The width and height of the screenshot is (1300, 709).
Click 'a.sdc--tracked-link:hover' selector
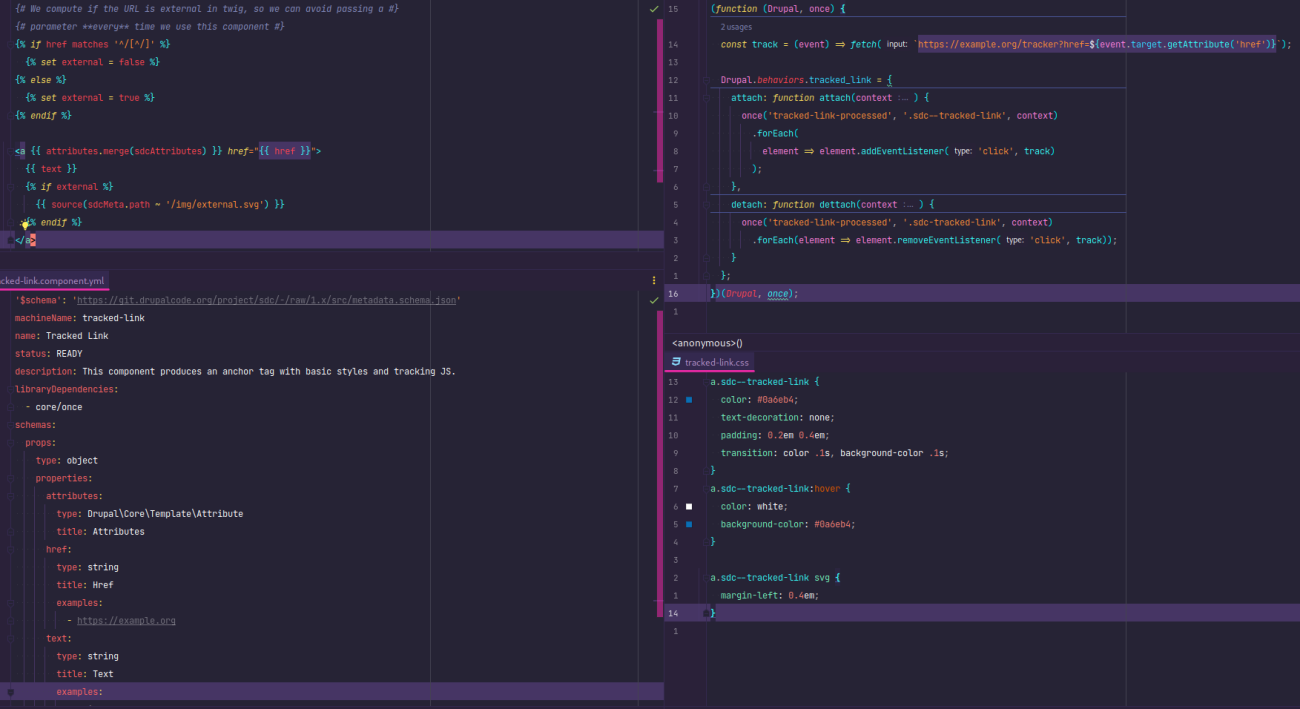[x=777, y=488]
